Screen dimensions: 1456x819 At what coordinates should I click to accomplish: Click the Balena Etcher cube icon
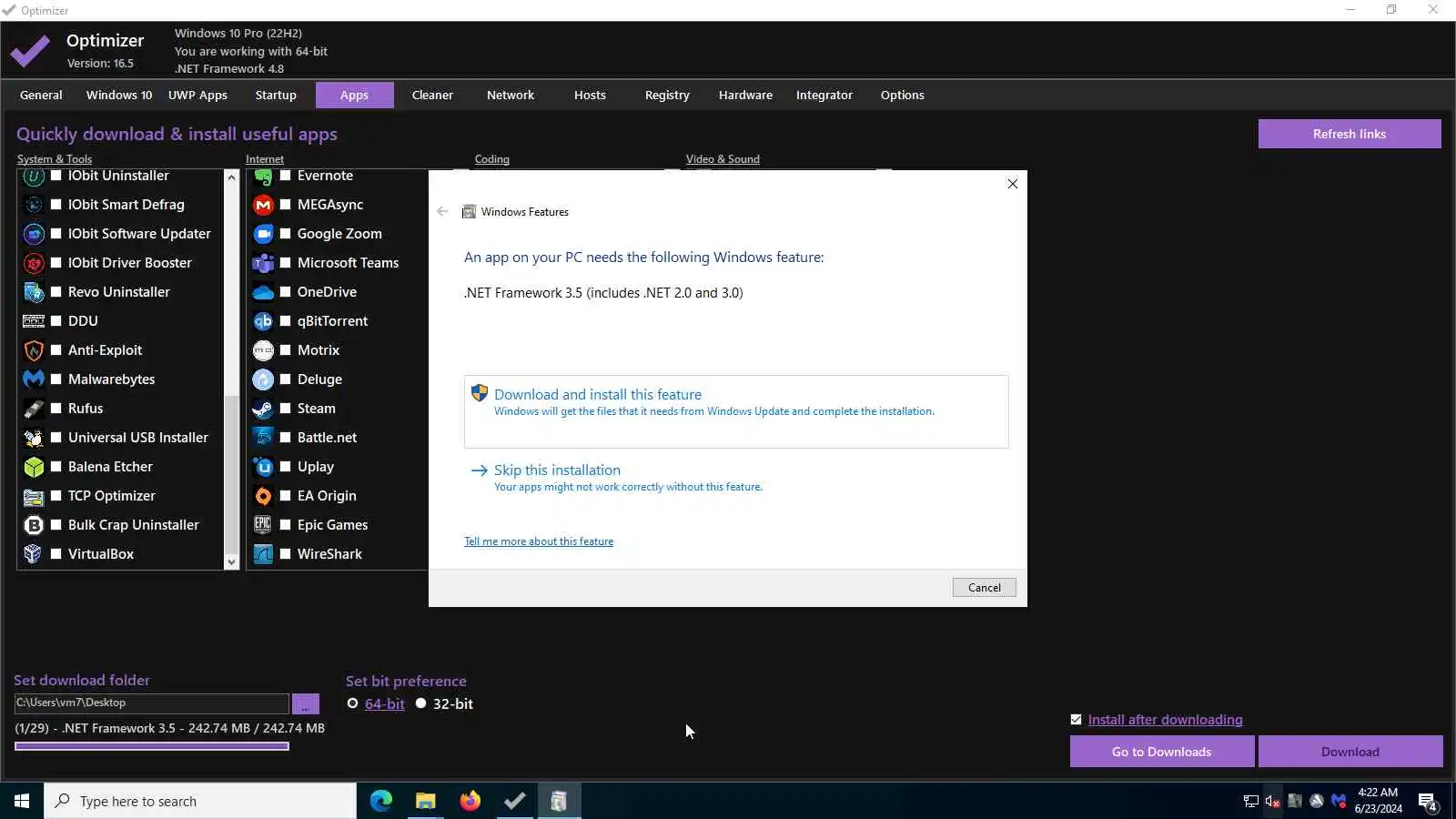click(x=34, y=467)
